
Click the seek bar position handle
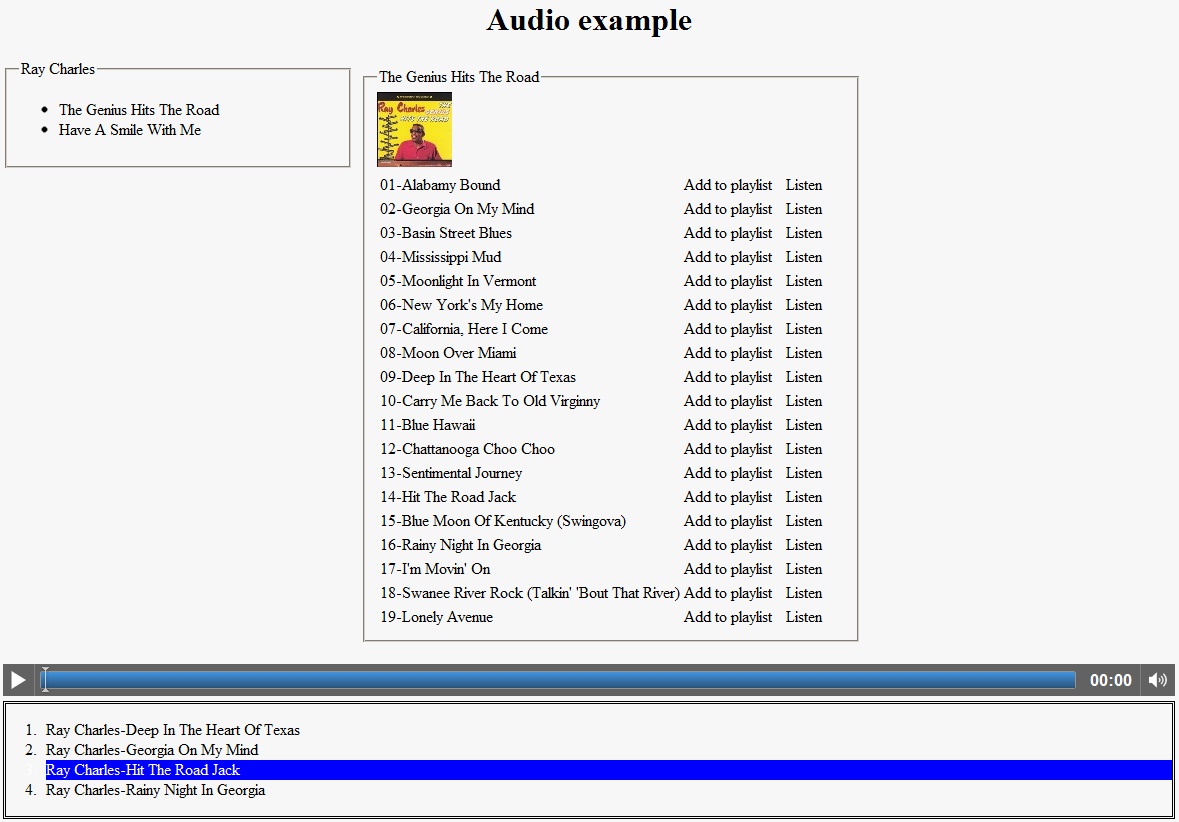click(x=45, y=680)
